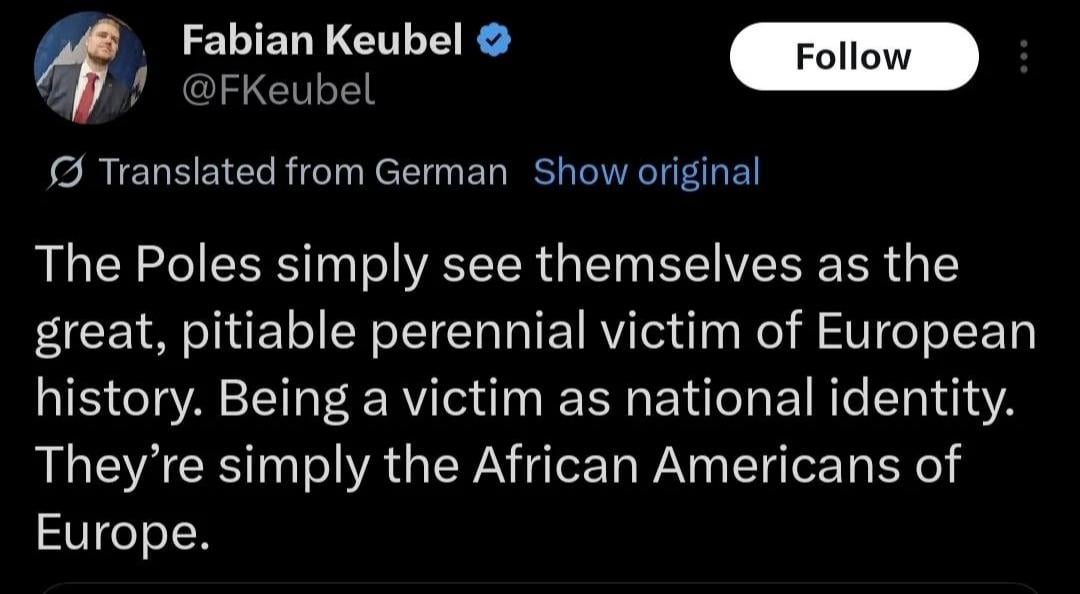Click the line 'history. Being a victim'

coord(524,399)
